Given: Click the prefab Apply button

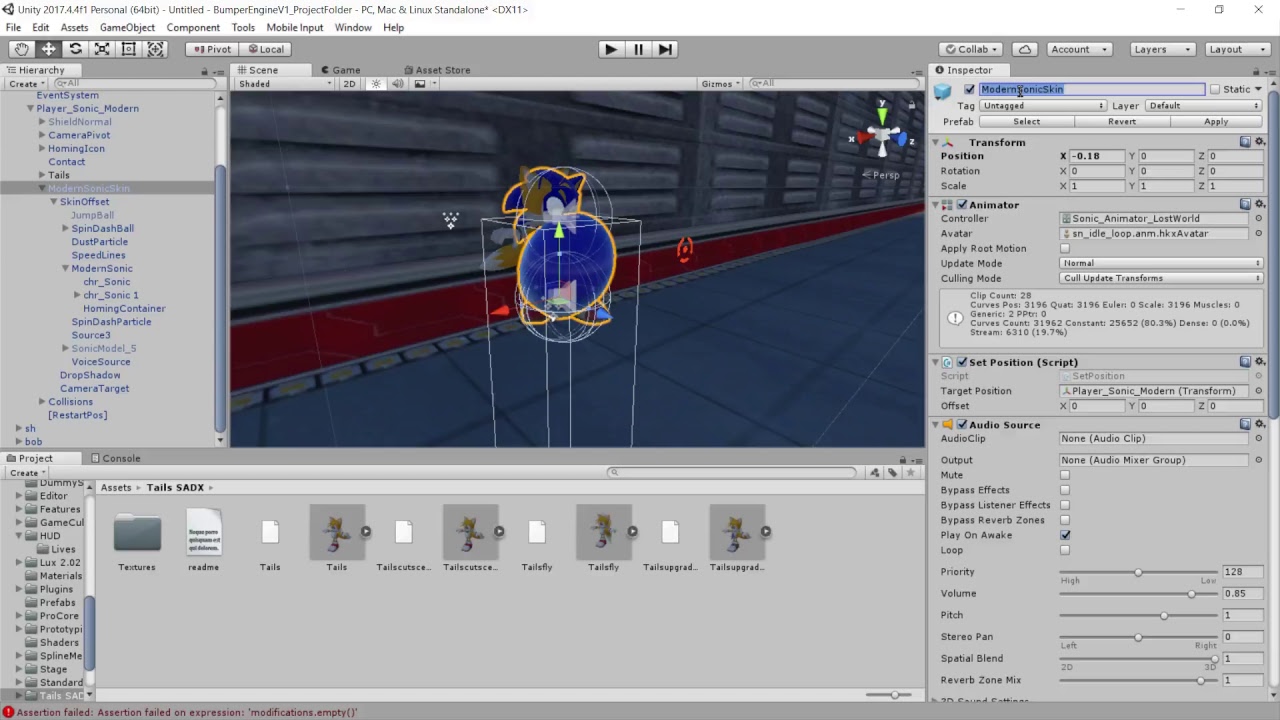Looking at the screenshot, I should point(1216,121).
